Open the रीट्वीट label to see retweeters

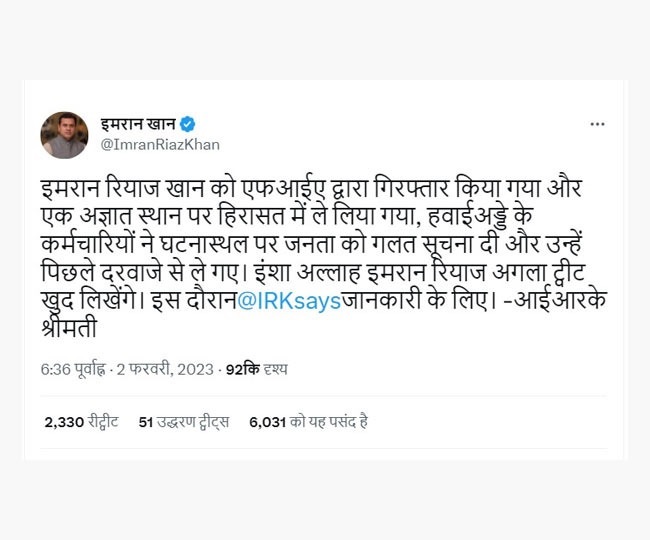click(x=102, y=422)
